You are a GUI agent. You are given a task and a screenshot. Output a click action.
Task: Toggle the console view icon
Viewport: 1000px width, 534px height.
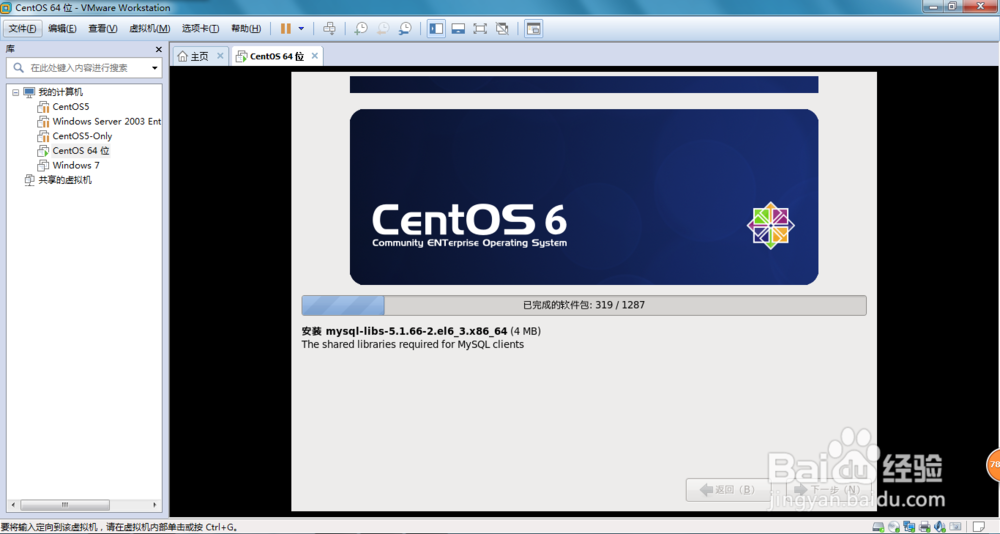[533, 29]
